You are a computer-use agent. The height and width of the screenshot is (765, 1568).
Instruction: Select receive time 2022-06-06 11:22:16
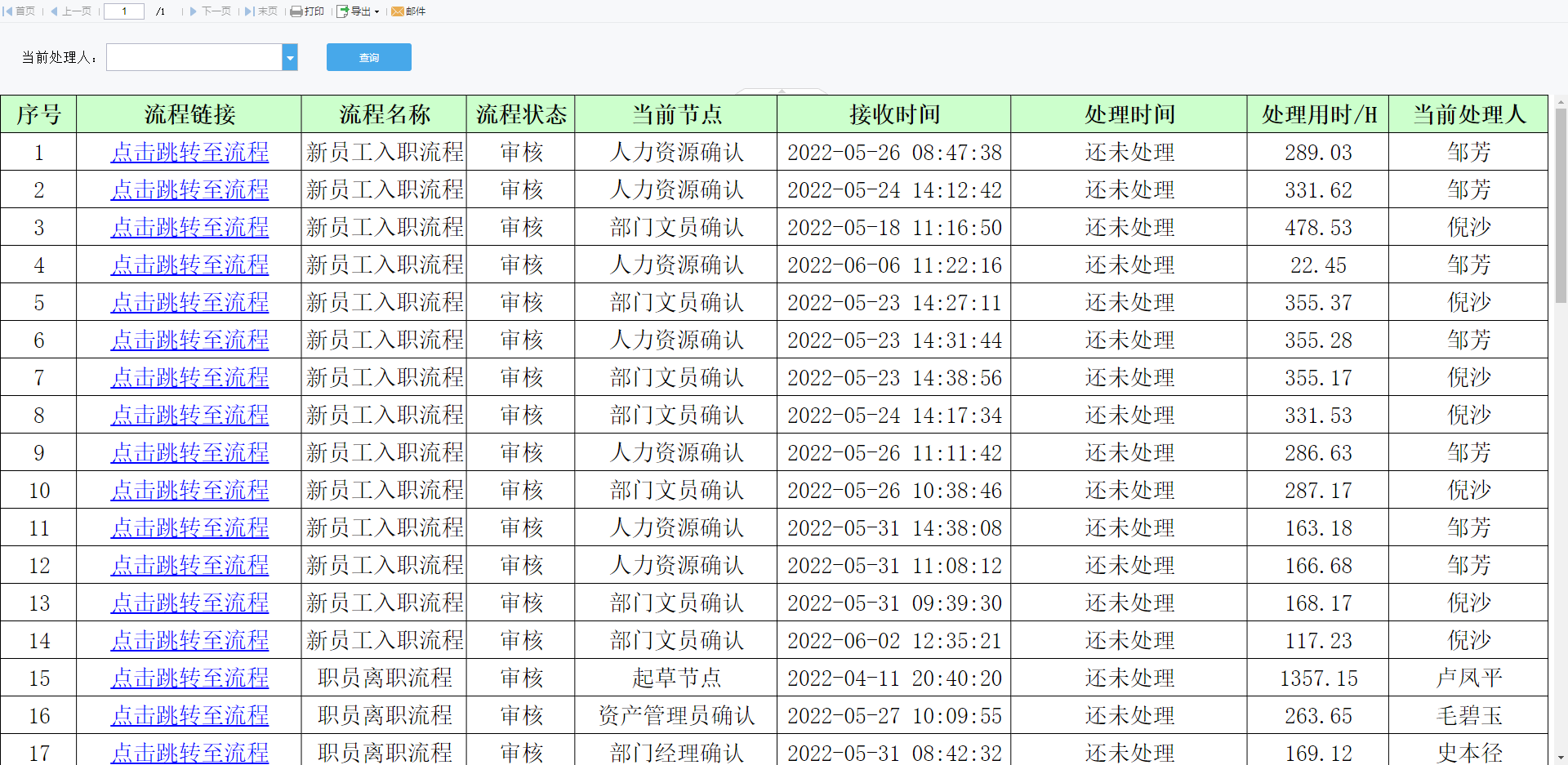(894, 265)
